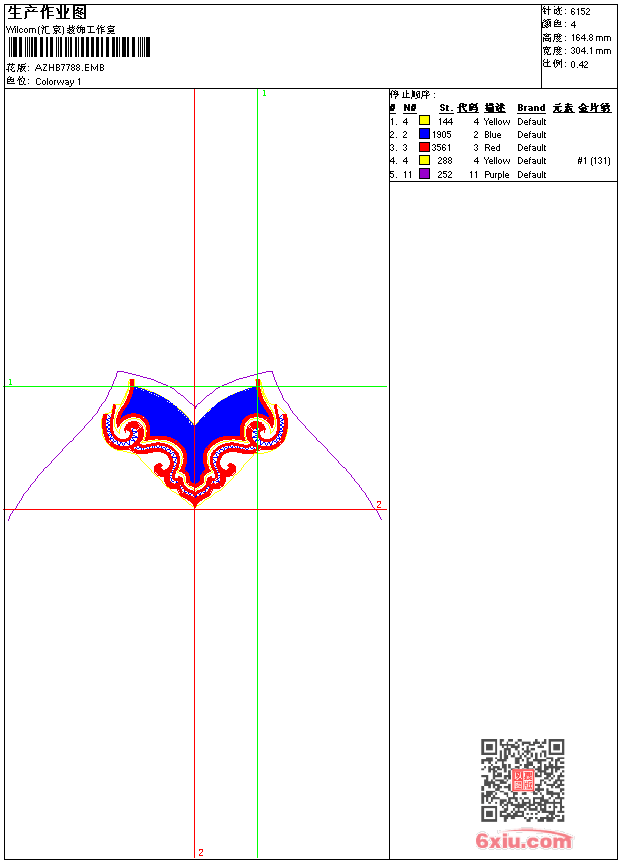Click the 'Colorway 1' label

coord(58,82)
